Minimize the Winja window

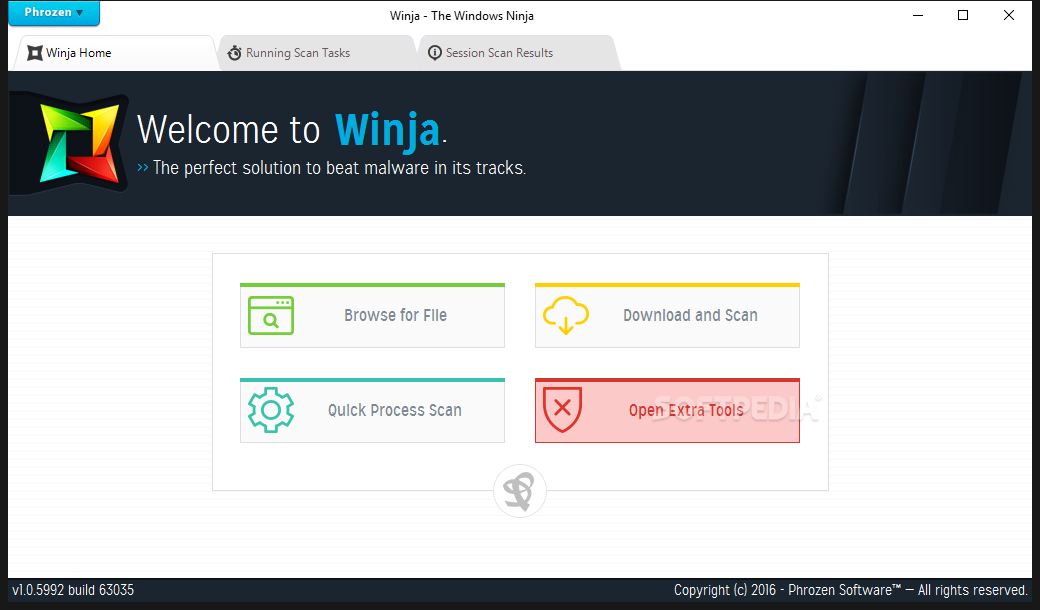pyautogui.click(x=918, y=15)
